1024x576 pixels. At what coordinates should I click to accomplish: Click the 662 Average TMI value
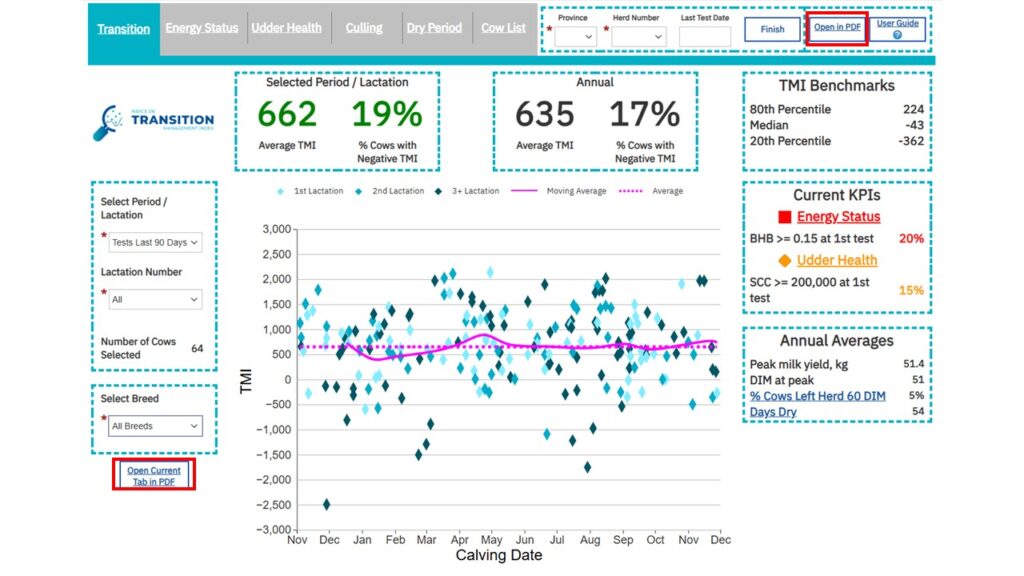[287, 114]
